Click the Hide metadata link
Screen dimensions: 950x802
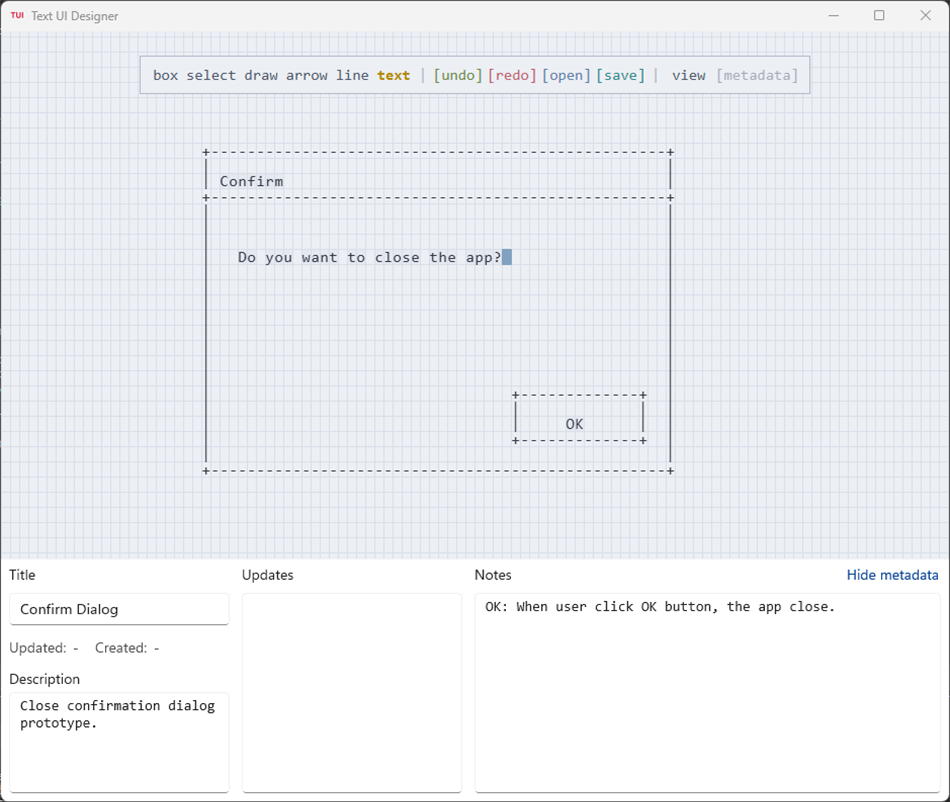point(892,575)
